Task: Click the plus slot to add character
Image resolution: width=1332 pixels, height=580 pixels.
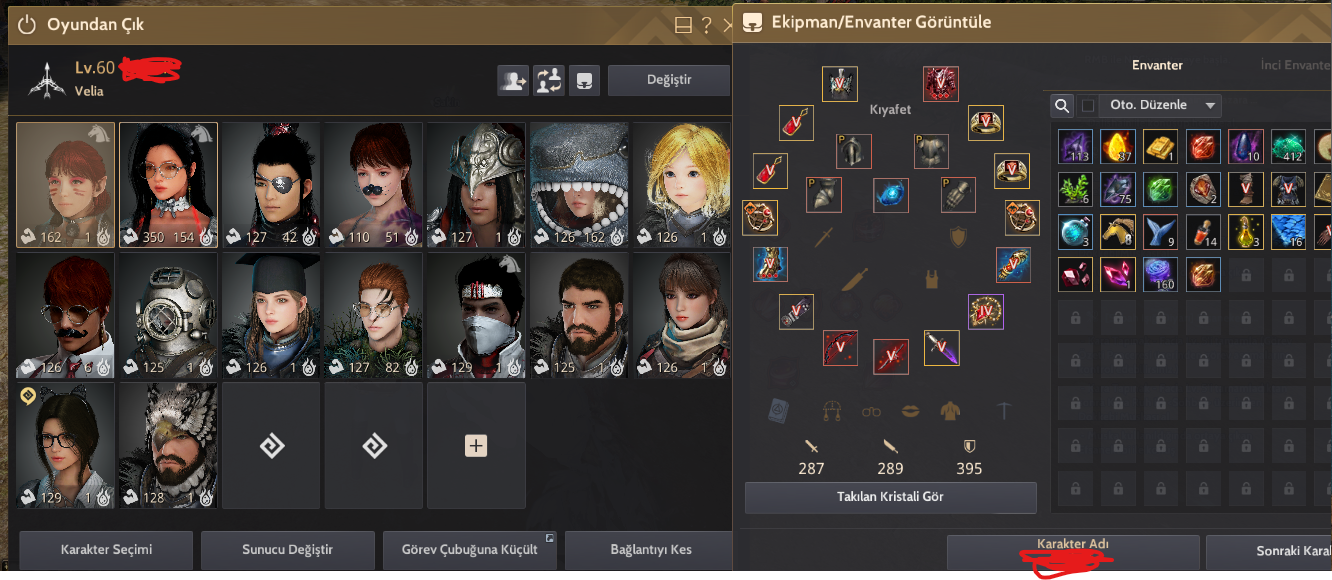Action: click(x=476, y=445)
